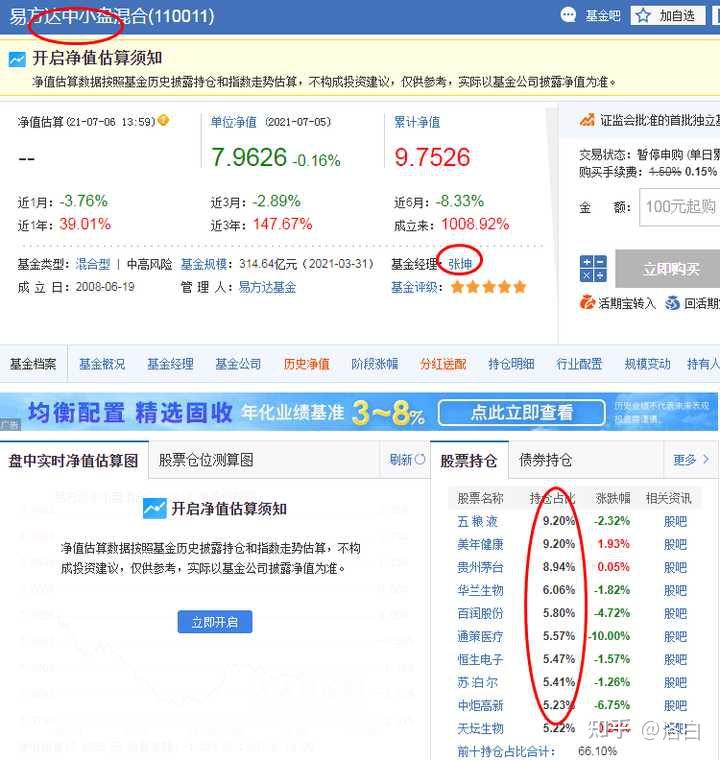This screenshot has width=720, height=760.
Task: Click 点此立即查看 on ad banner
Action: click(x=522, y=413)
